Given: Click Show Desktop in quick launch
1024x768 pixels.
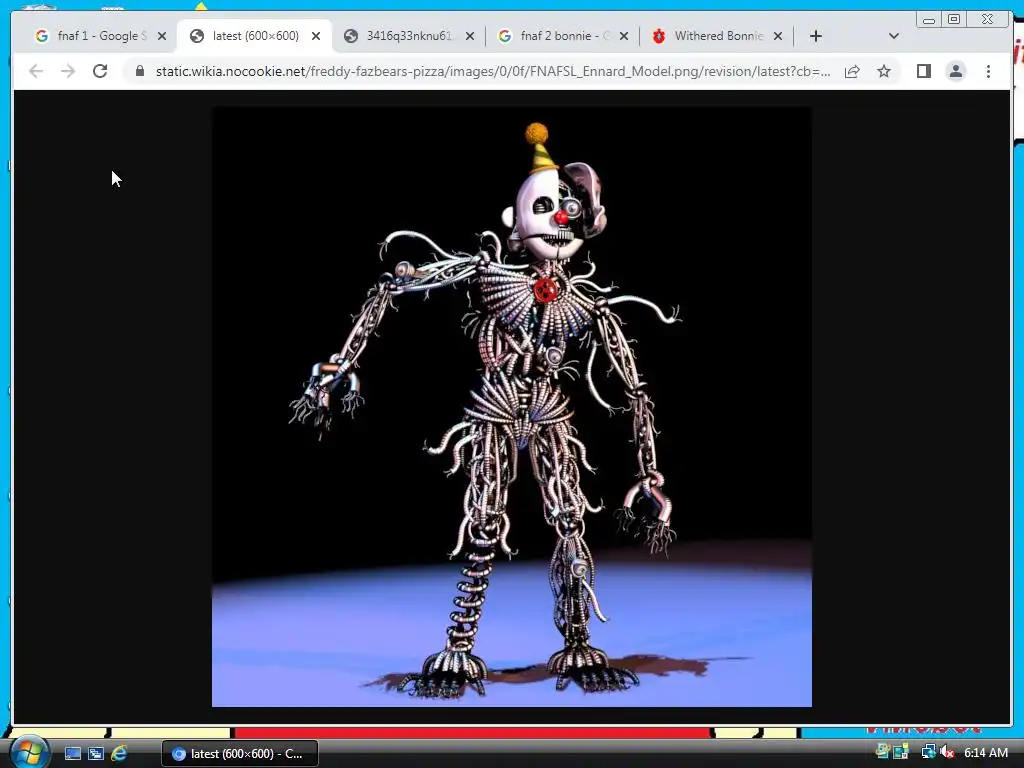Looking at the screenshot, I should [x=72, y=754].
